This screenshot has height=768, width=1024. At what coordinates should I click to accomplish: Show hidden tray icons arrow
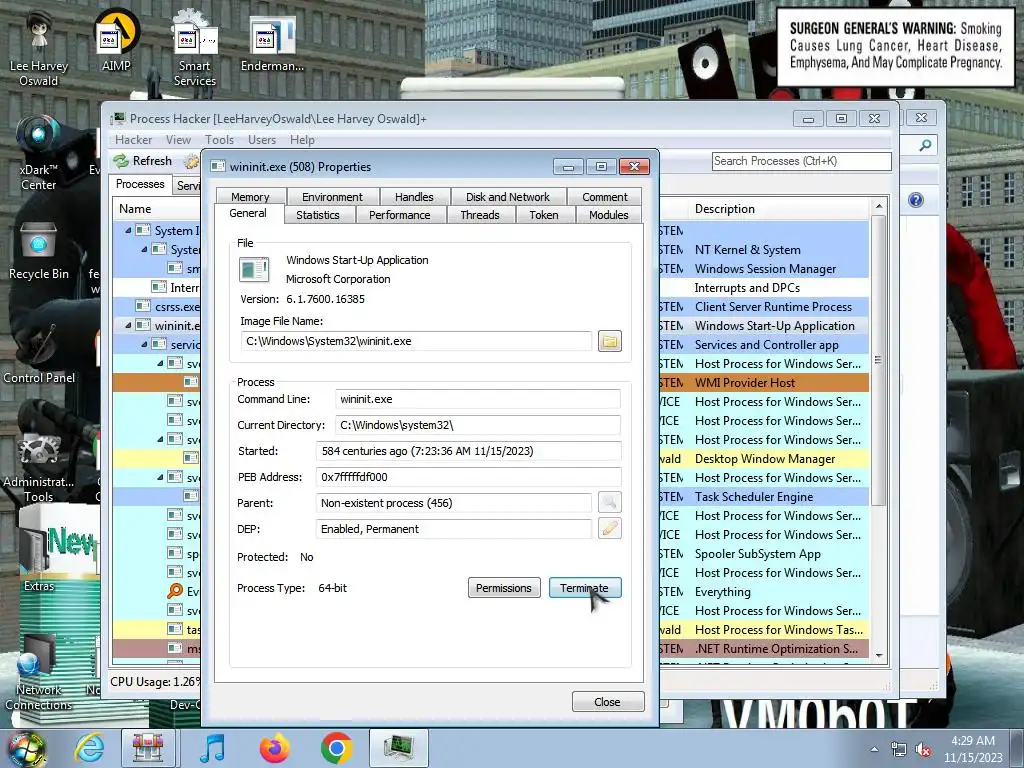pyautogui.click(x=874, y=750)
